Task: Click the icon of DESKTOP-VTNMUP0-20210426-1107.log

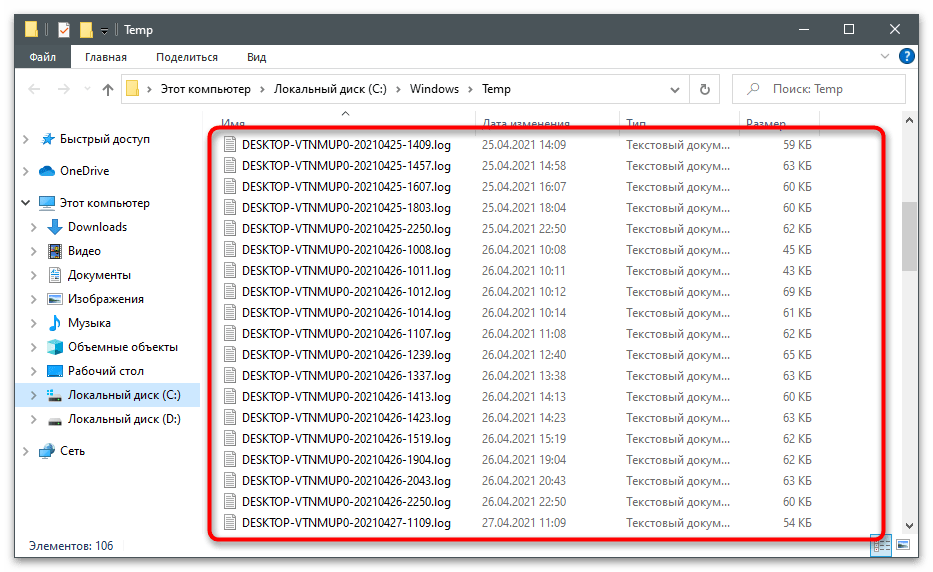Action: (230, 334)
